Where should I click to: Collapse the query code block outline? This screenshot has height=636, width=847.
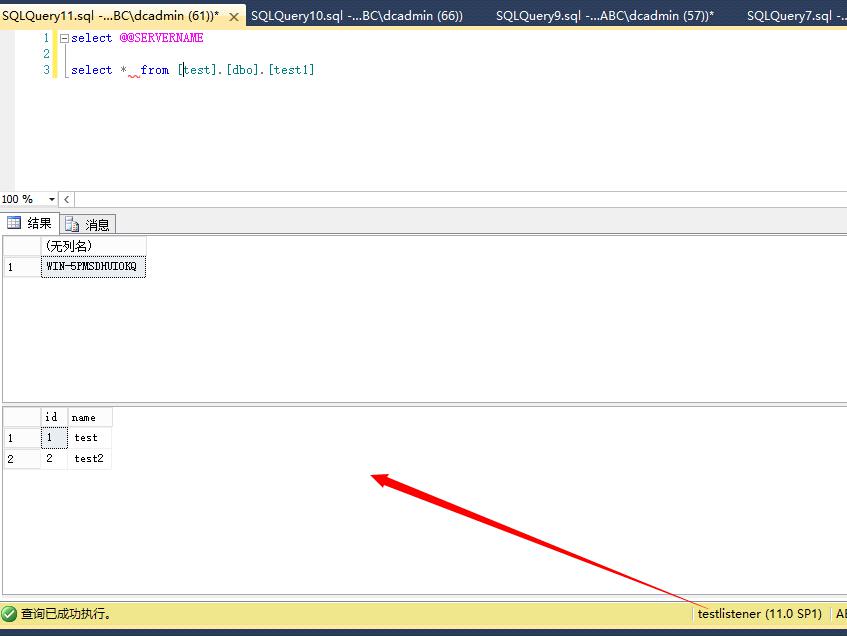64,38
